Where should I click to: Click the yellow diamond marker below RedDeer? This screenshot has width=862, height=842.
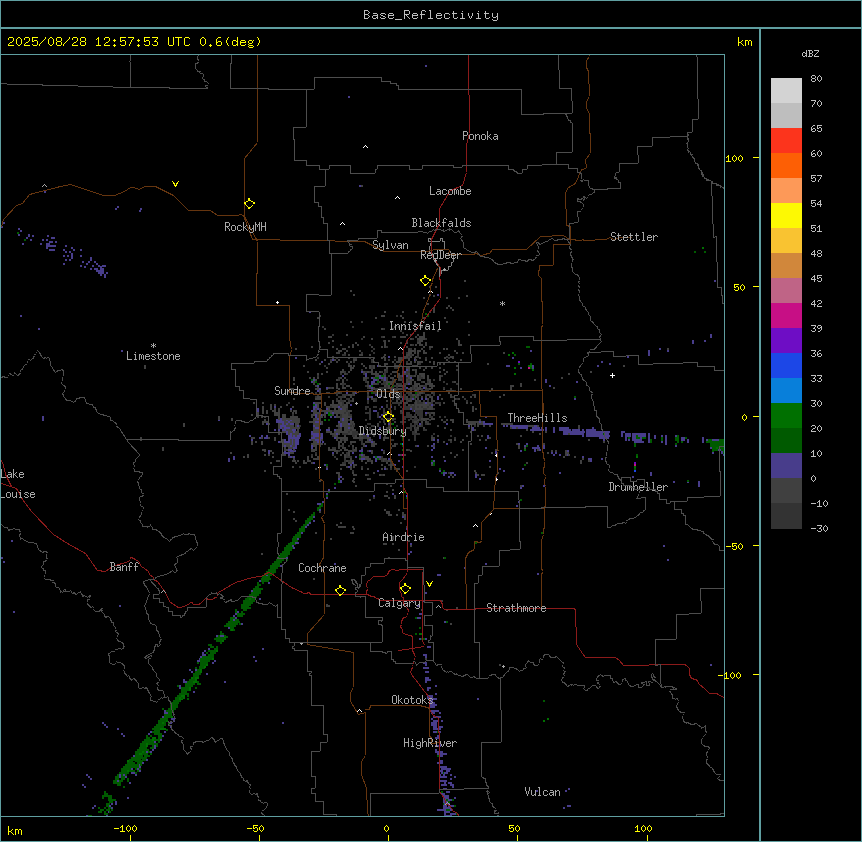[x=425, y=281]
